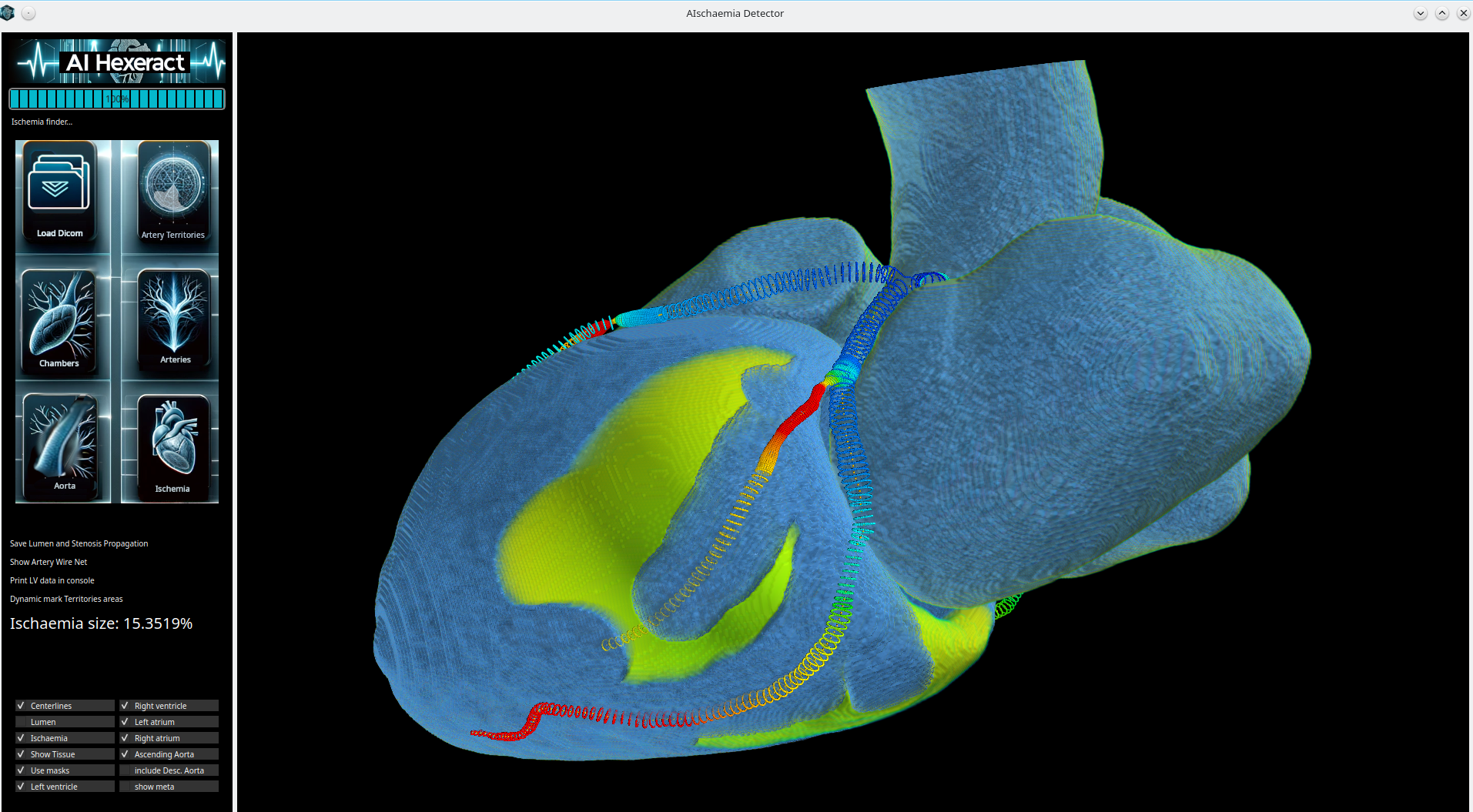The image size is (1473, 812).
Task: Click the 100% Ischemia finder progress bar
Action: (116, 99)
